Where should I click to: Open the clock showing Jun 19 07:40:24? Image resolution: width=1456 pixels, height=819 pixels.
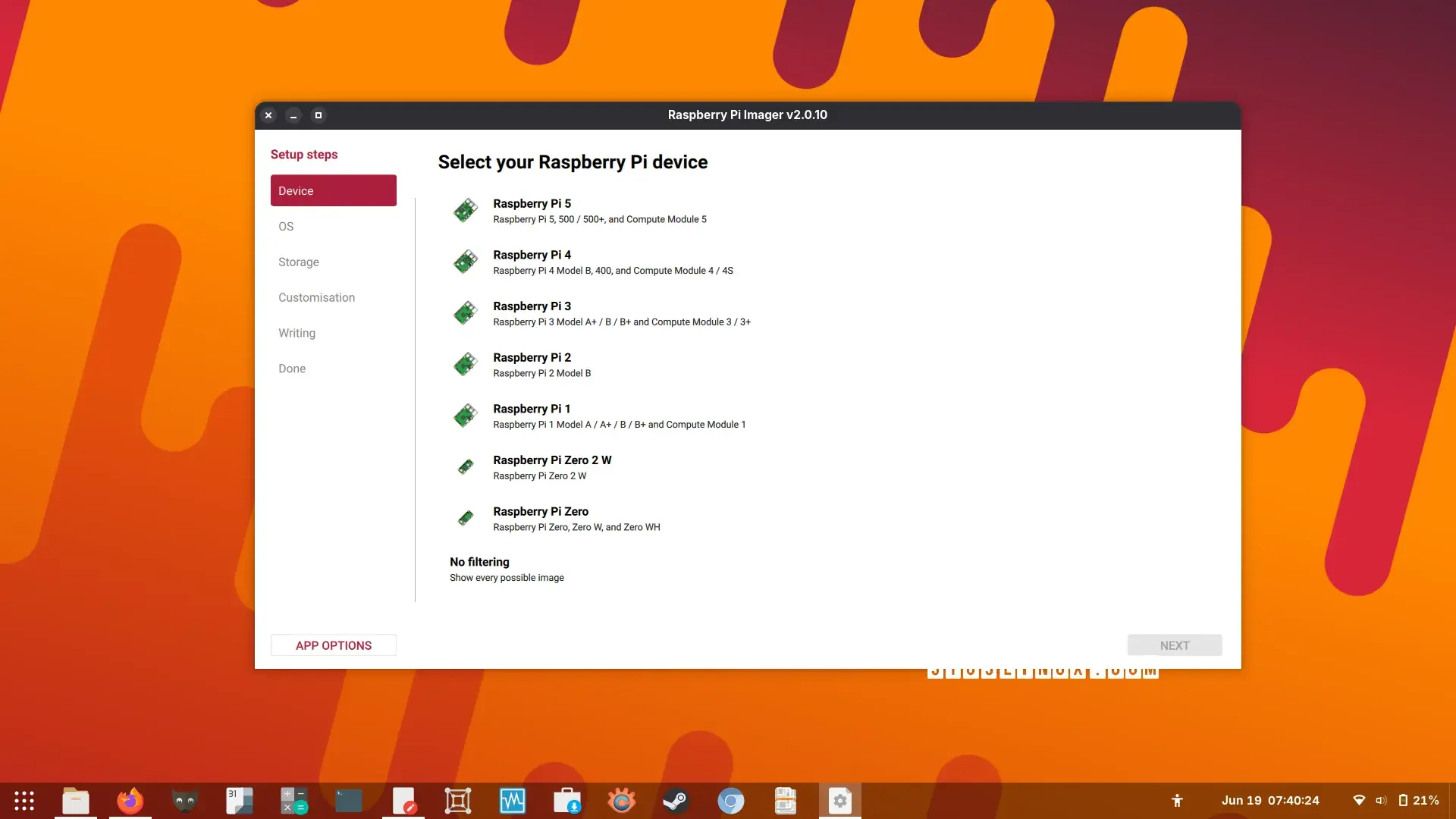(1270, 801)
